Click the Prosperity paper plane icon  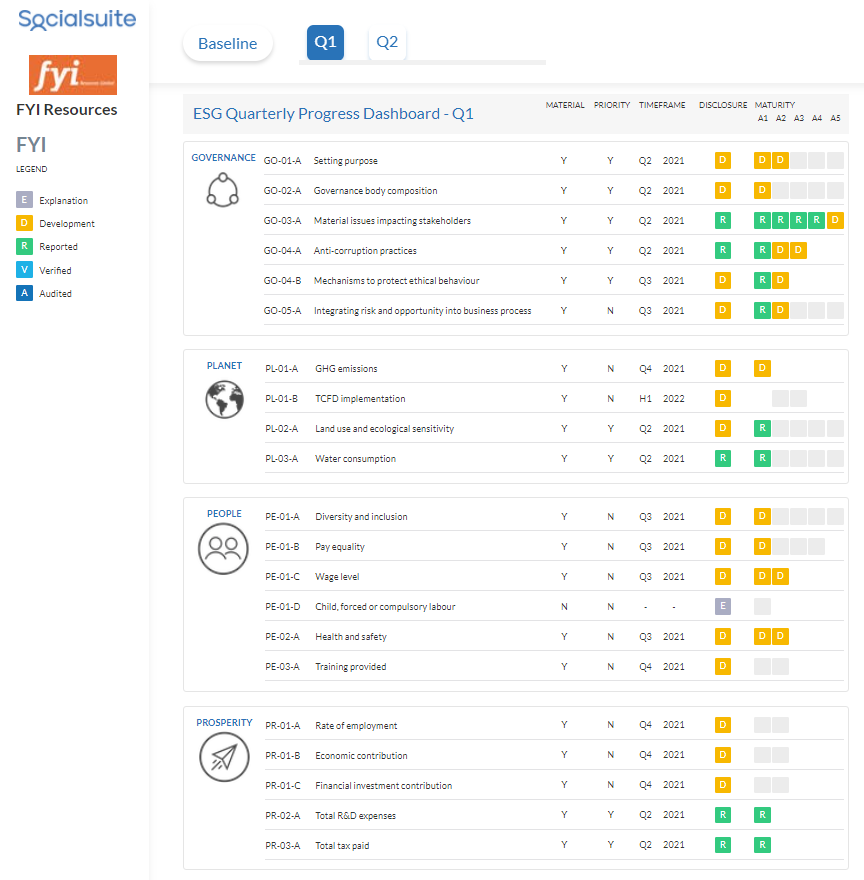[x=224, y=757]
